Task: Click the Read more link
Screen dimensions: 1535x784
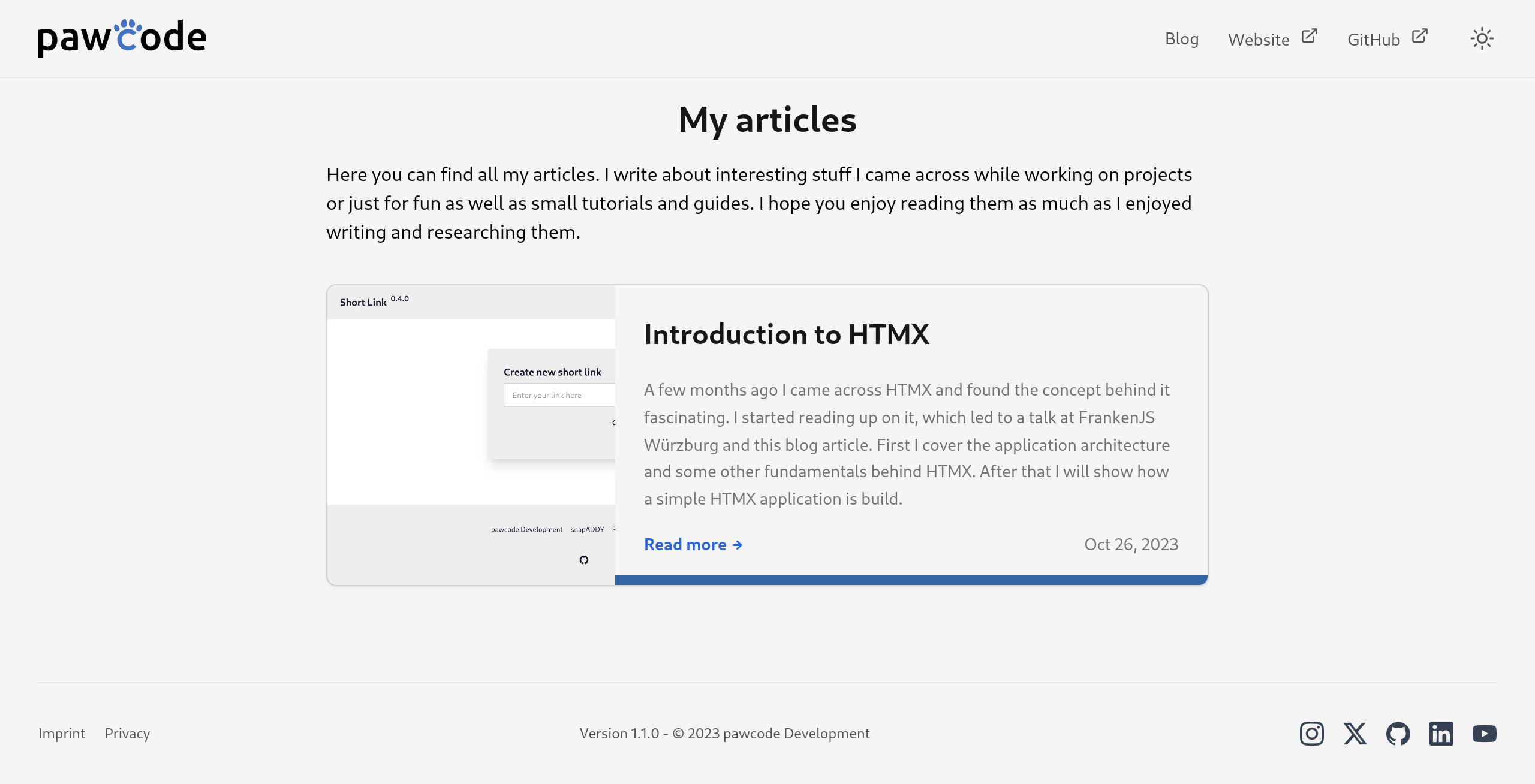Action: click(x=685, y=544)
